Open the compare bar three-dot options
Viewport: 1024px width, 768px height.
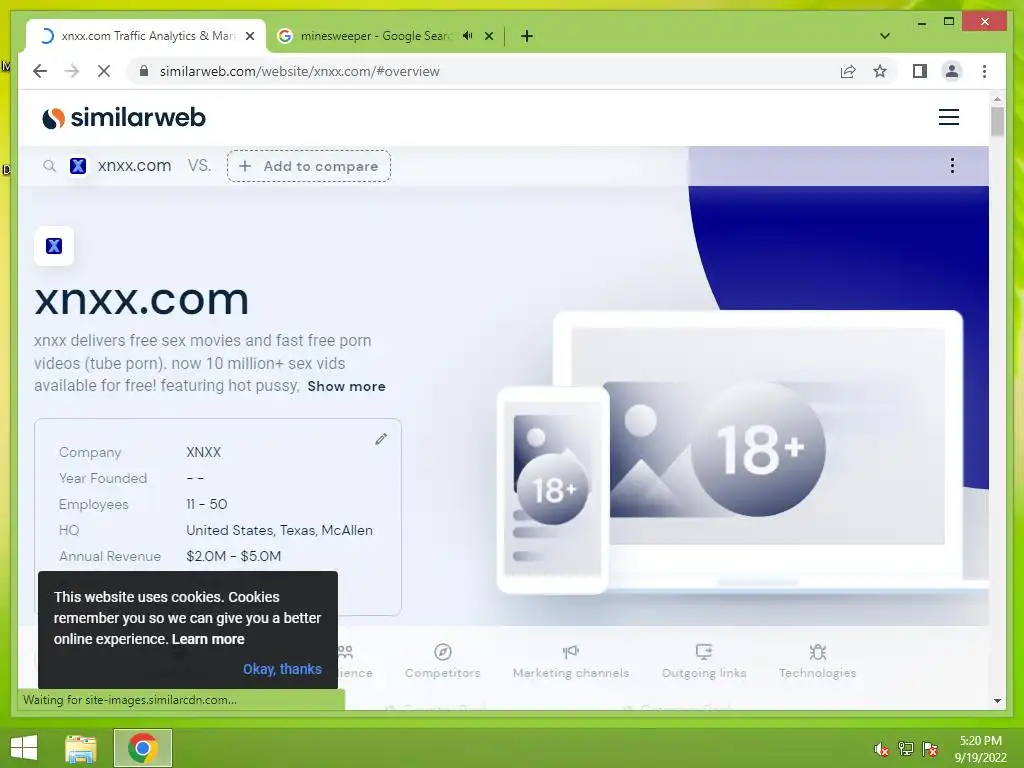[952, 165]
